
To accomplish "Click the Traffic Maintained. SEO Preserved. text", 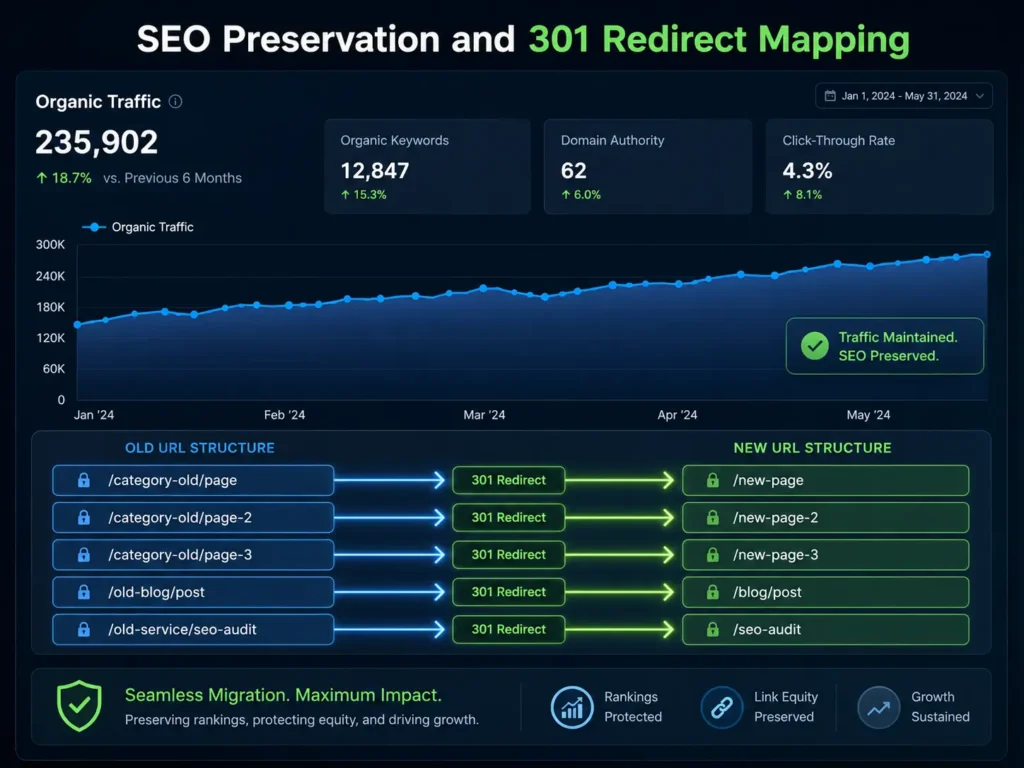I will (x=898, y=346).
